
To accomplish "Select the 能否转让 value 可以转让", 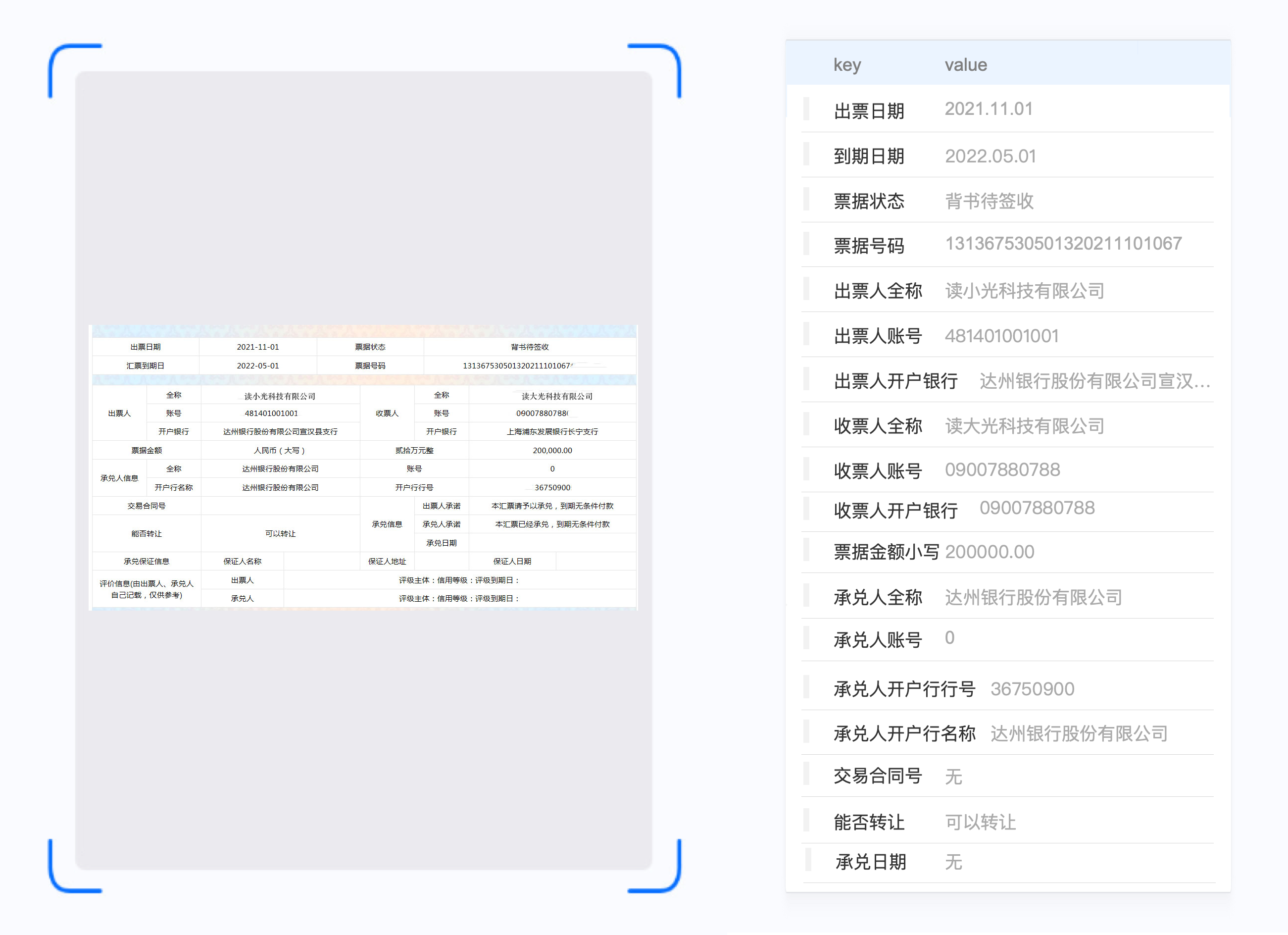I will 980,823.
